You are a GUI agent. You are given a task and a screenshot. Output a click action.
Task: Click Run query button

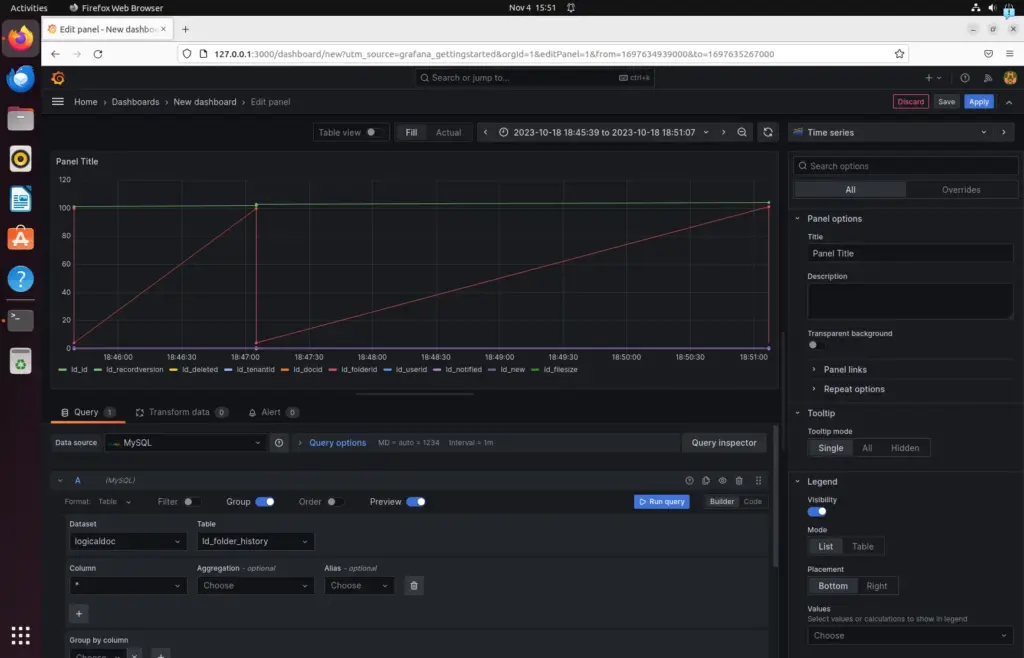tap(662, 502)
